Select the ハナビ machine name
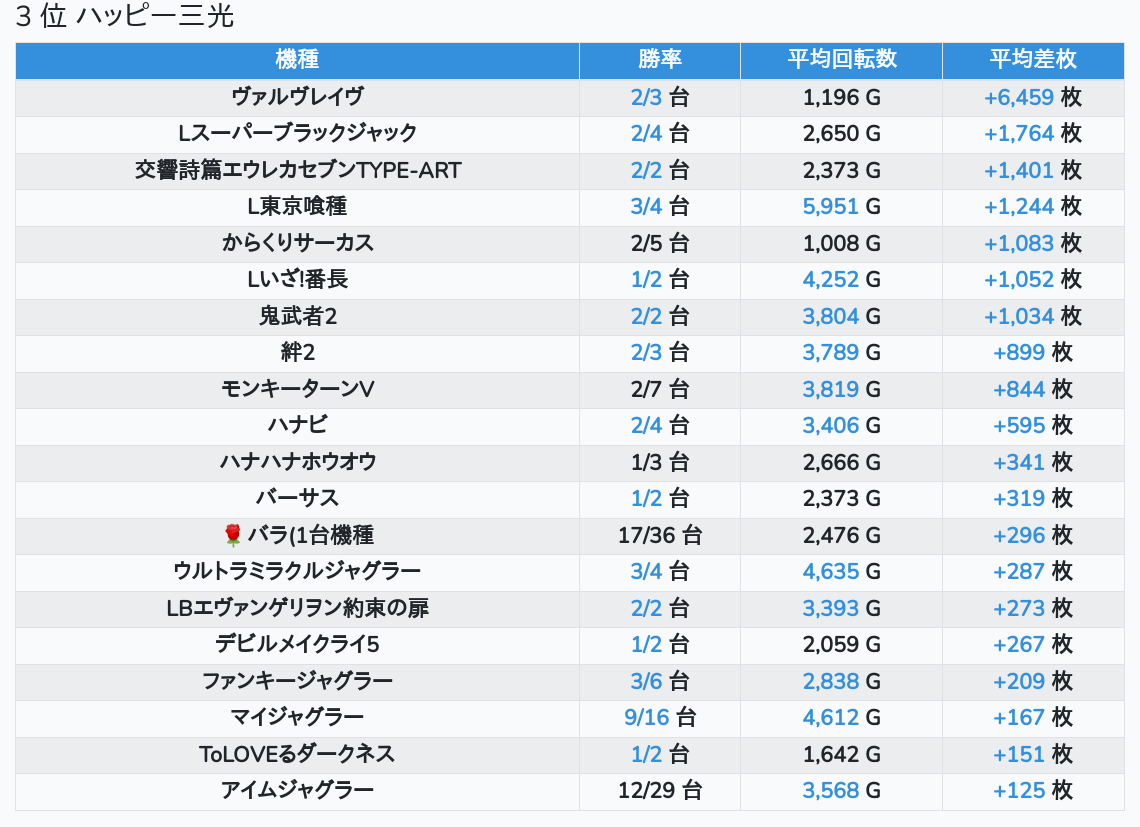This screenshot has height=827, width=1140. click(297, 426)
